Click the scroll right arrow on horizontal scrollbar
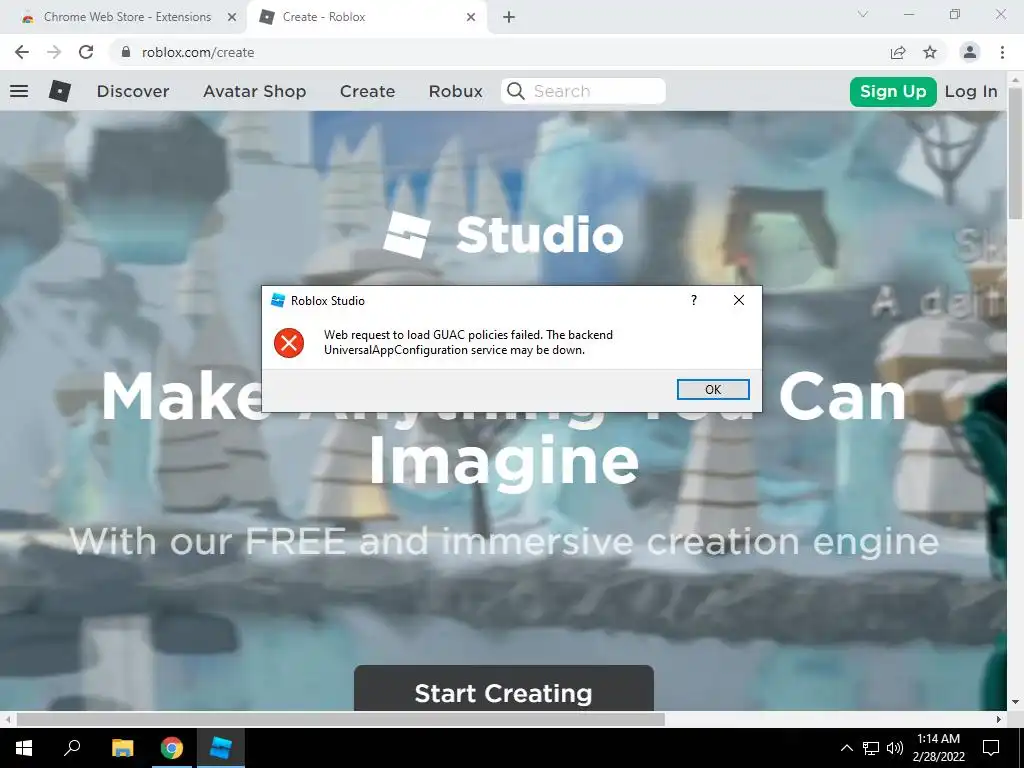 [999, 719]
